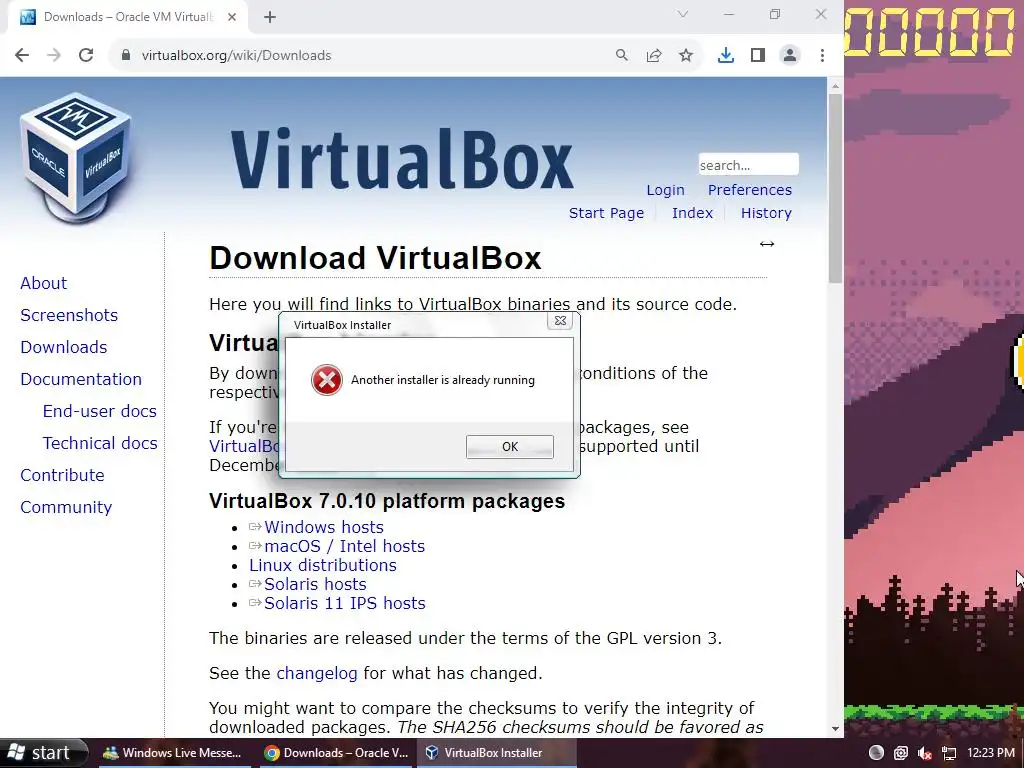Viewport: 1024px width, 768px height.
Task: Open Technical docs in the sidebar
Action: tap(100, 443)
